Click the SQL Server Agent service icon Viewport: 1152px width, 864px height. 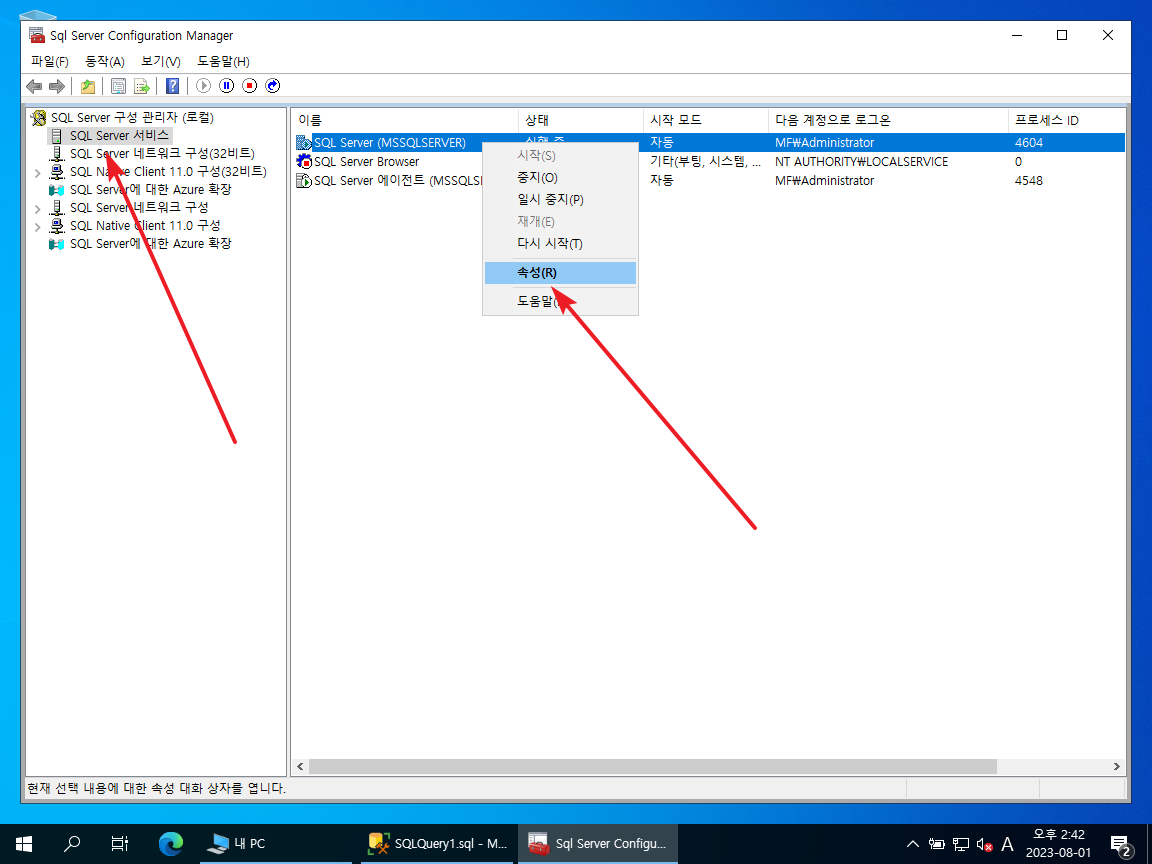[x=303, y=181]
